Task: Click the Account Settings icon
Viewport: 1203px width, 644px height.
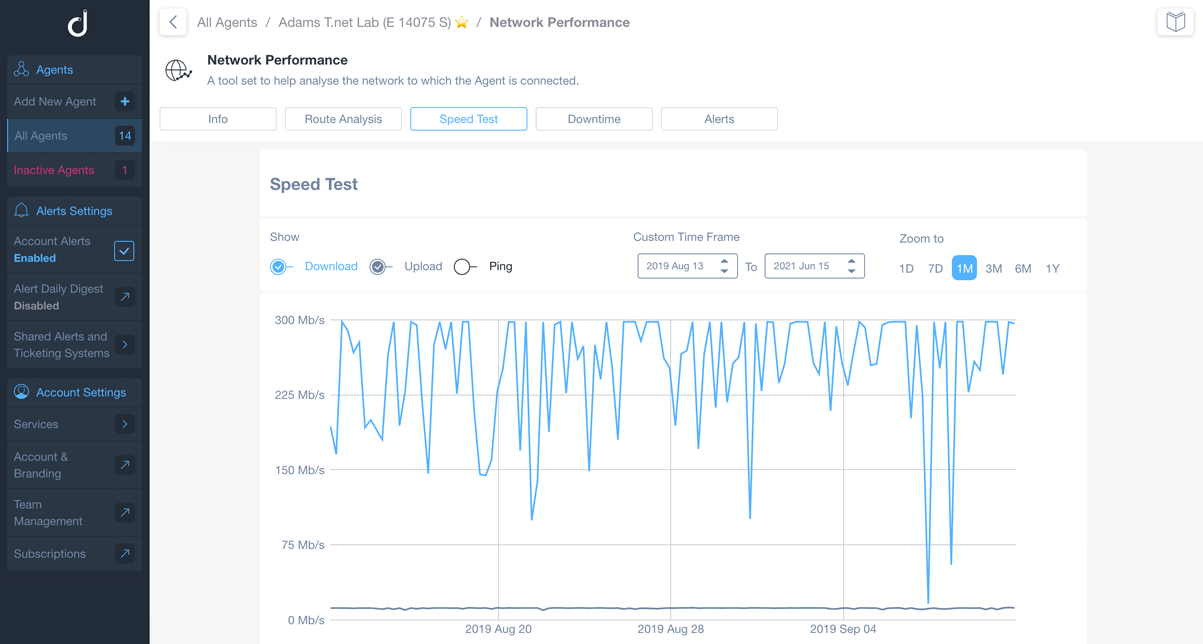Action: (23, 391)
